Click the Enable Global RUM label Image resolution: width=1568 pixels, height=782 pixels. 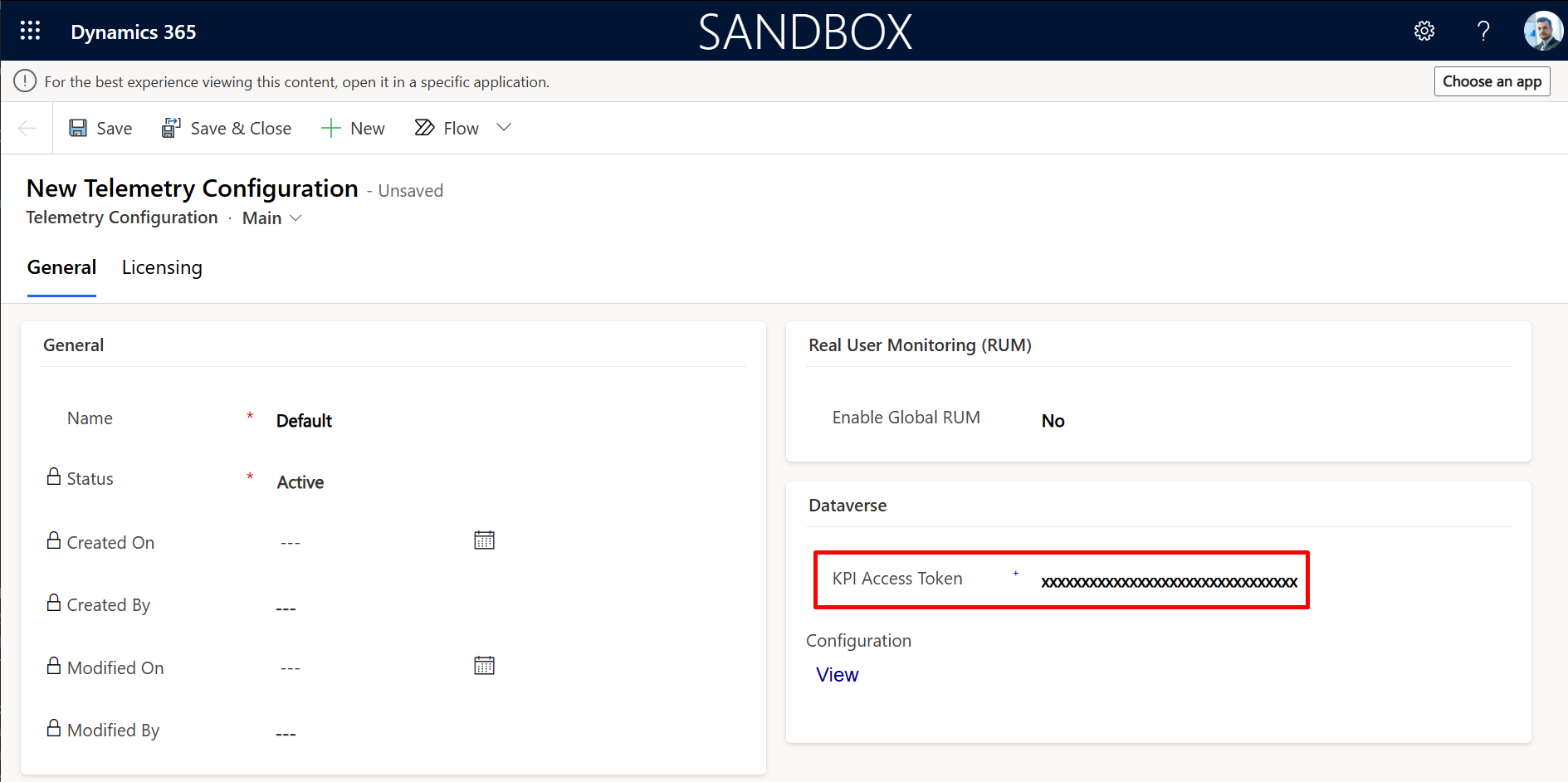[906, 418]
